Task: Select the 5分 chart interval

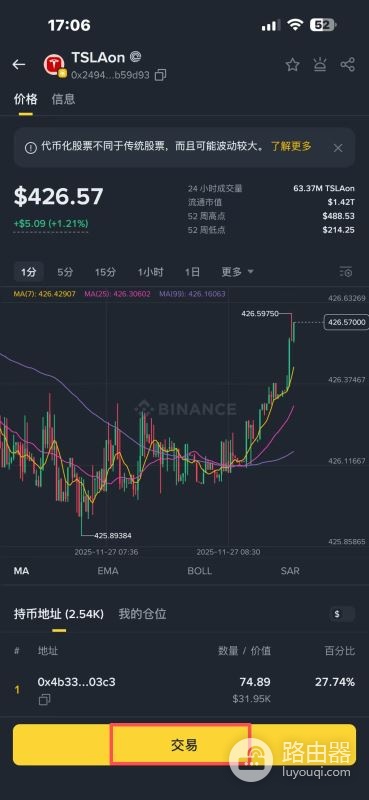Action: point(65,272)
